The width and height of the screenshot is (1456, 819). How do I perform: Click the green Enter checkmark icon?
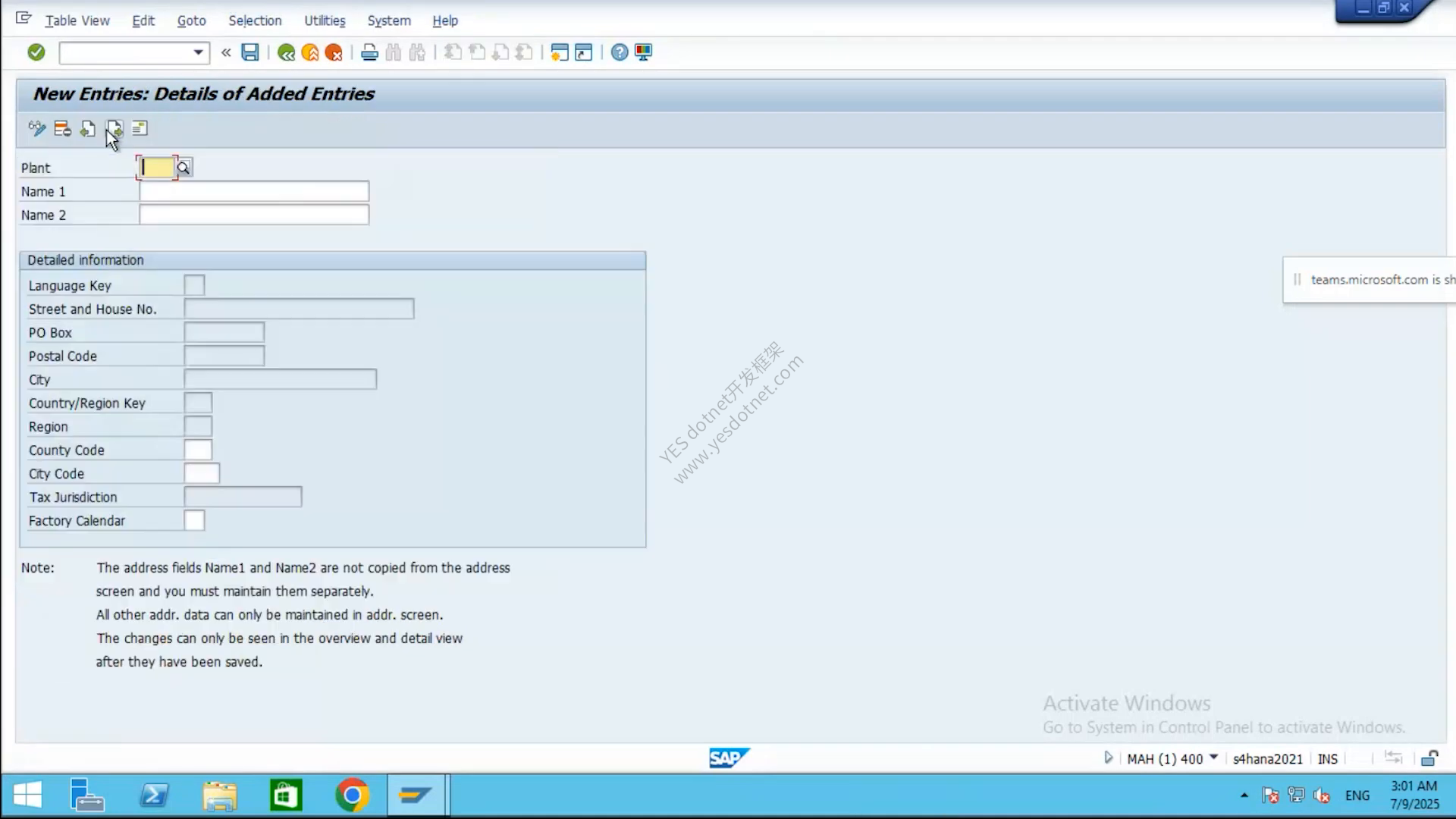36,52
